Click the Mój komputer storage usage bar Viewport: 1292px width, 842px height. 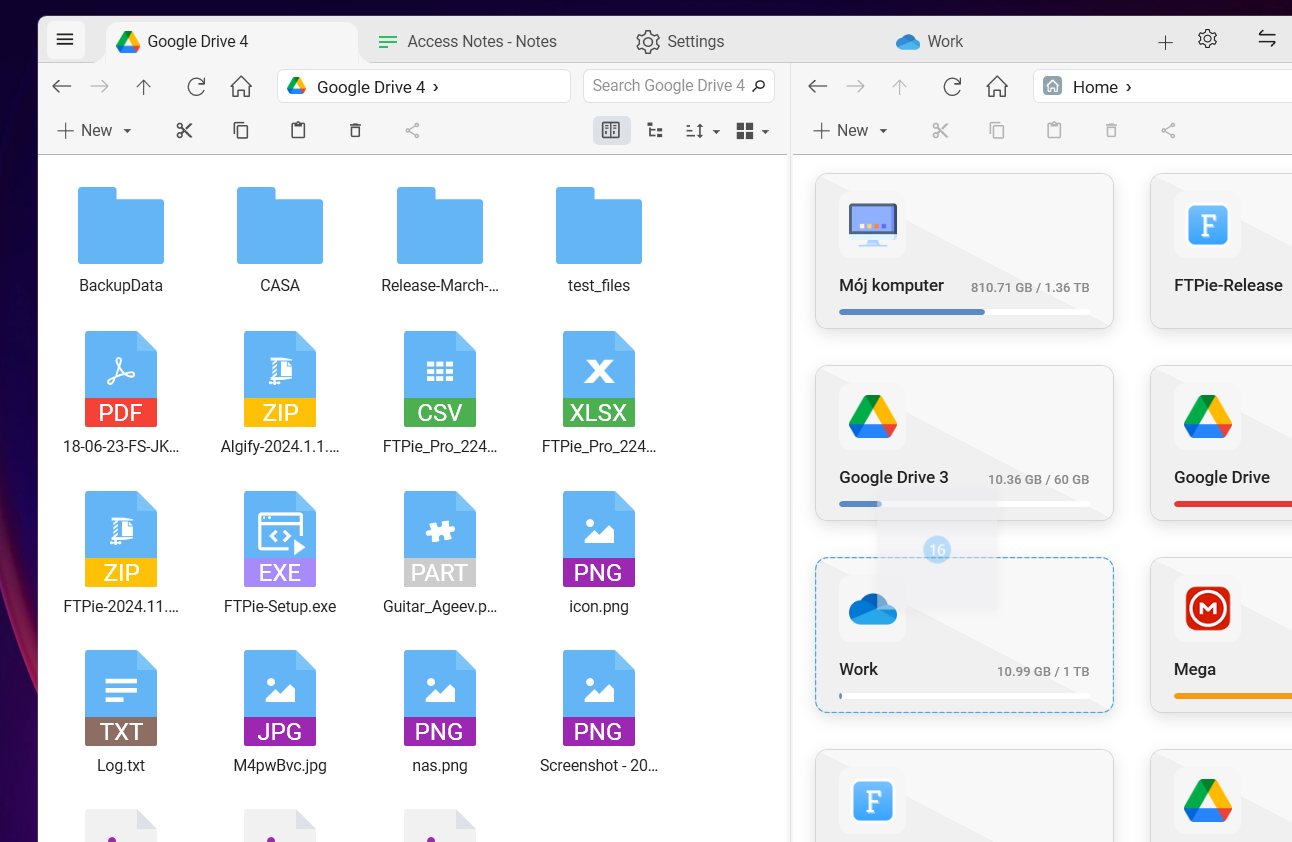(x=964, y=312)
